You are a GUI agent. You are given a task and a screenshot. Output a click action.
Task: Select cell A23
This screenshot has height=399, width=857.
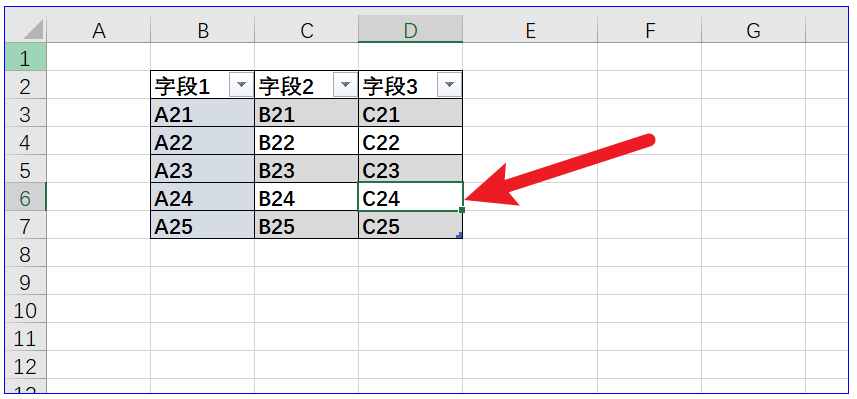[203, 169]
